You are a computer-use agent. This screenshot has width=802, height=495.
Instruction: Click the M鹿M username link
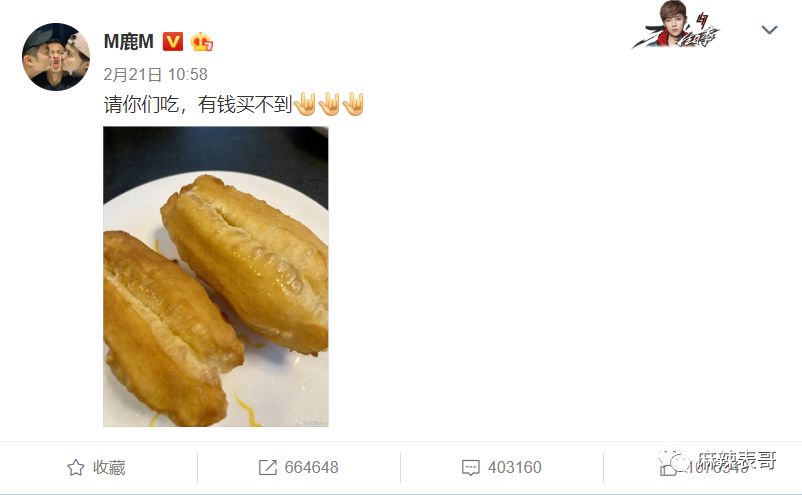(128, 41)
